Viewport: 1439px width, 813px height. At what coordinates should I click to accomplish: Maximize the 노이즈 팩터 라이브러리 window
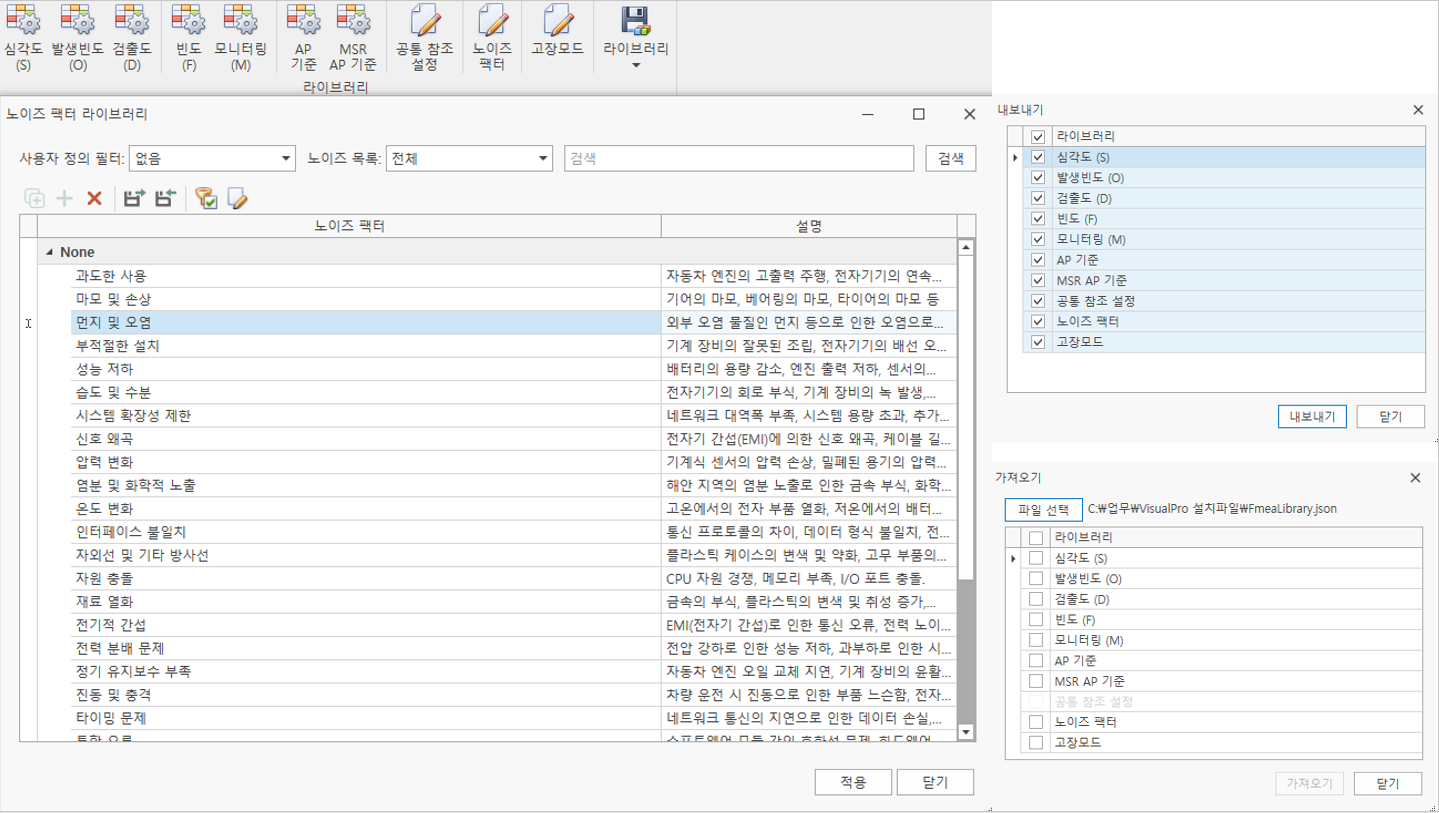[x=919, y=114]
